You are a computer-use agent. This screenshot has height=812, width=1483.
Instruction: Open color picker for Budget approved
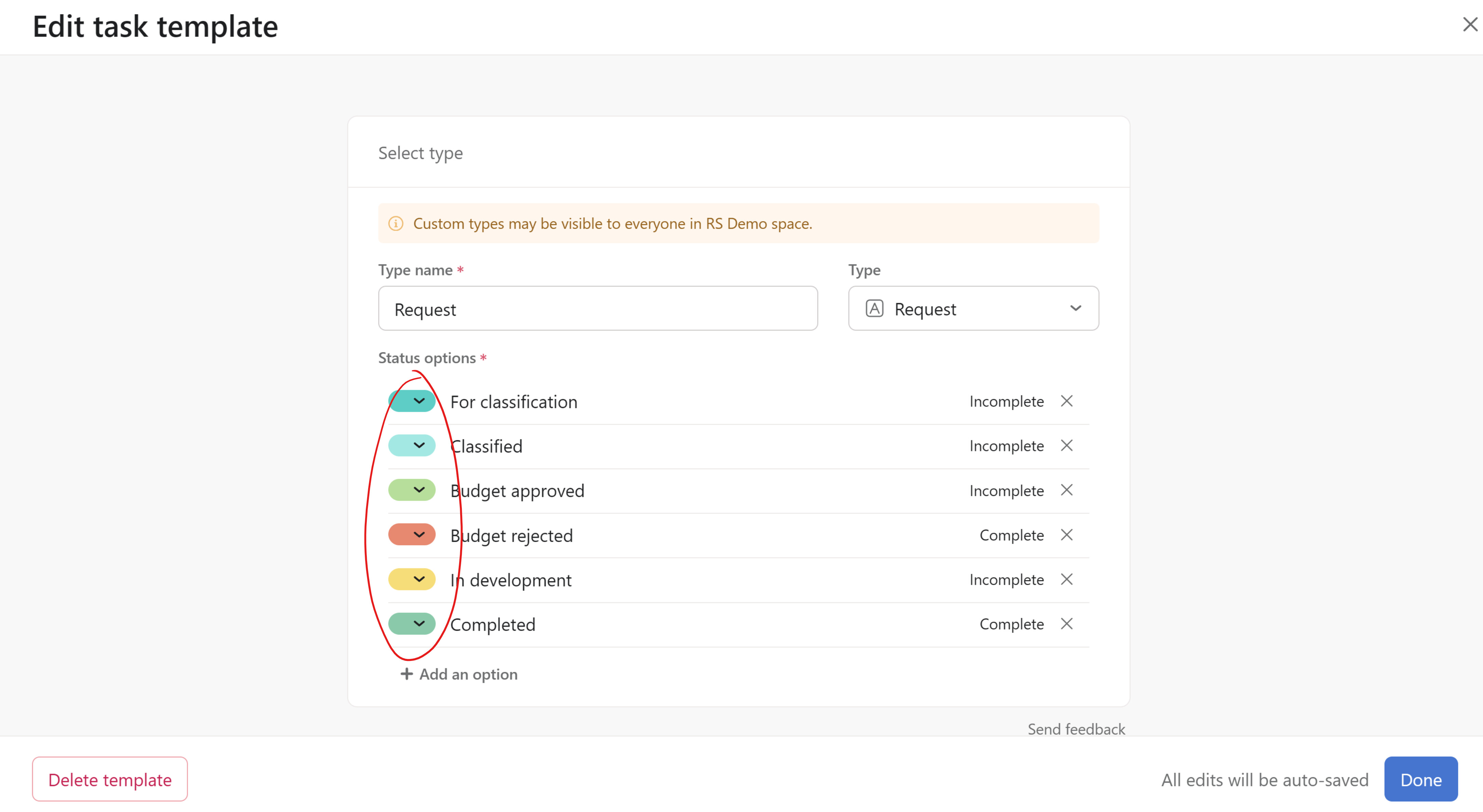(412, 490)
